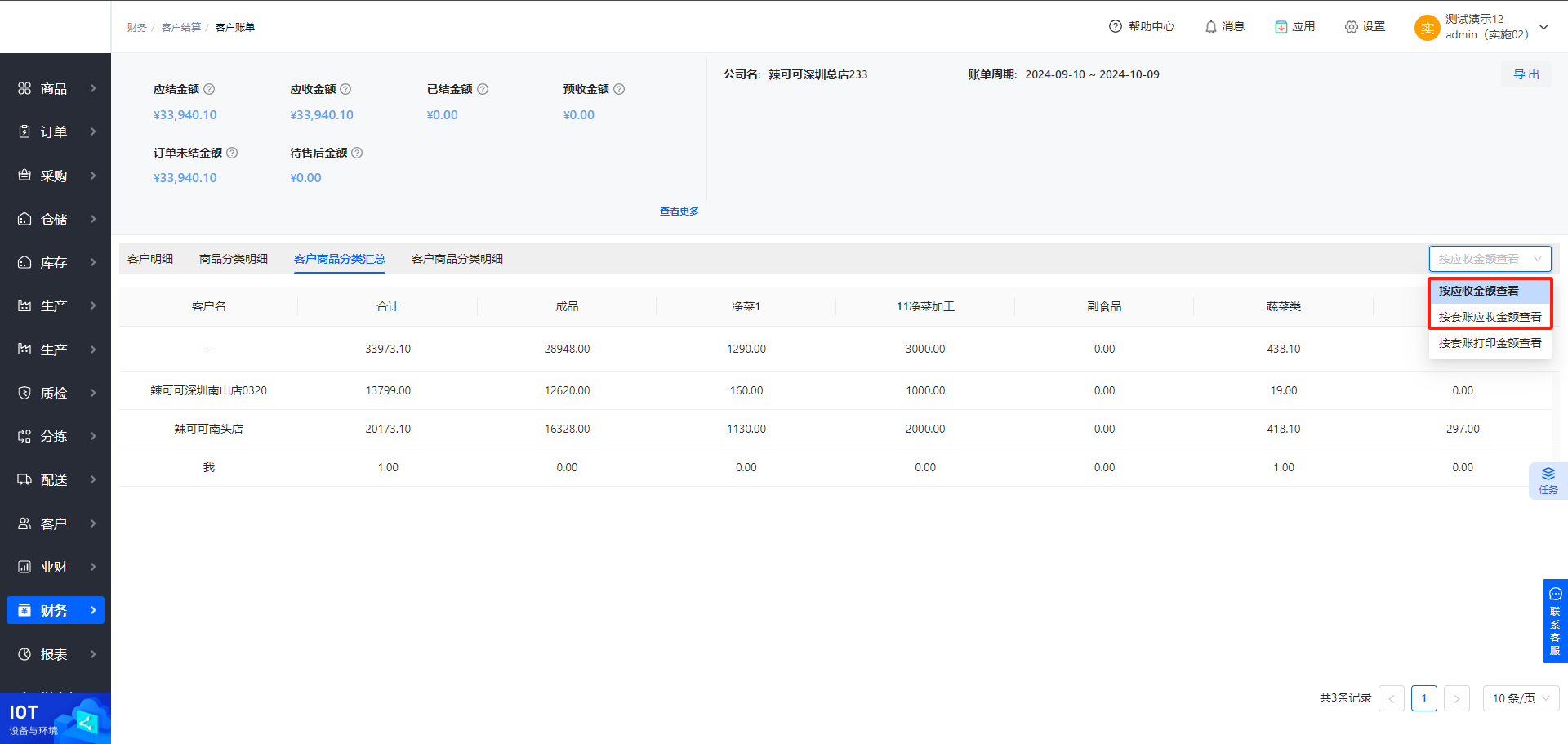The width and height of the screenshot is (1568, 744).
Task: Open the 联系客服 floating button
Action: pyautogui.click(x=1555, y=621)
